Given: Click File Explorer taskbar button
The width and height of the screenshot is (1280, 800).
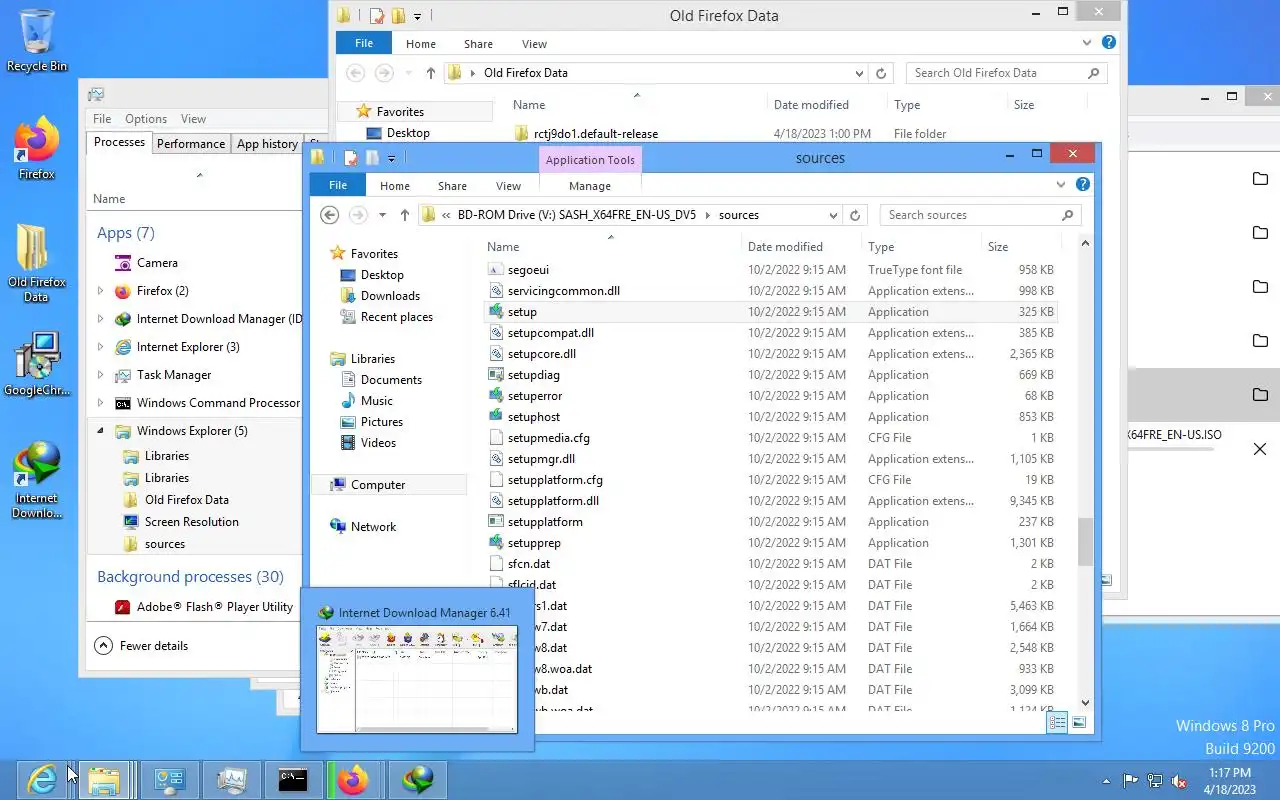Looking at the screenshot, I should (104, 779).
